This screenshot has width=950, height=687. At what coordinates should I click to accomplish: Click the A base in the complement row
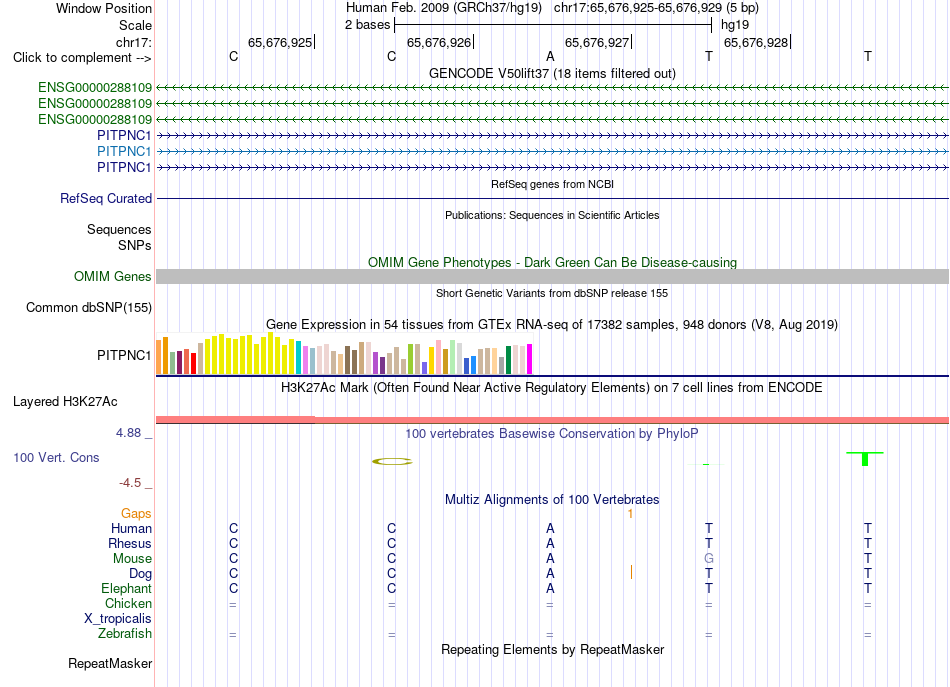550,56
